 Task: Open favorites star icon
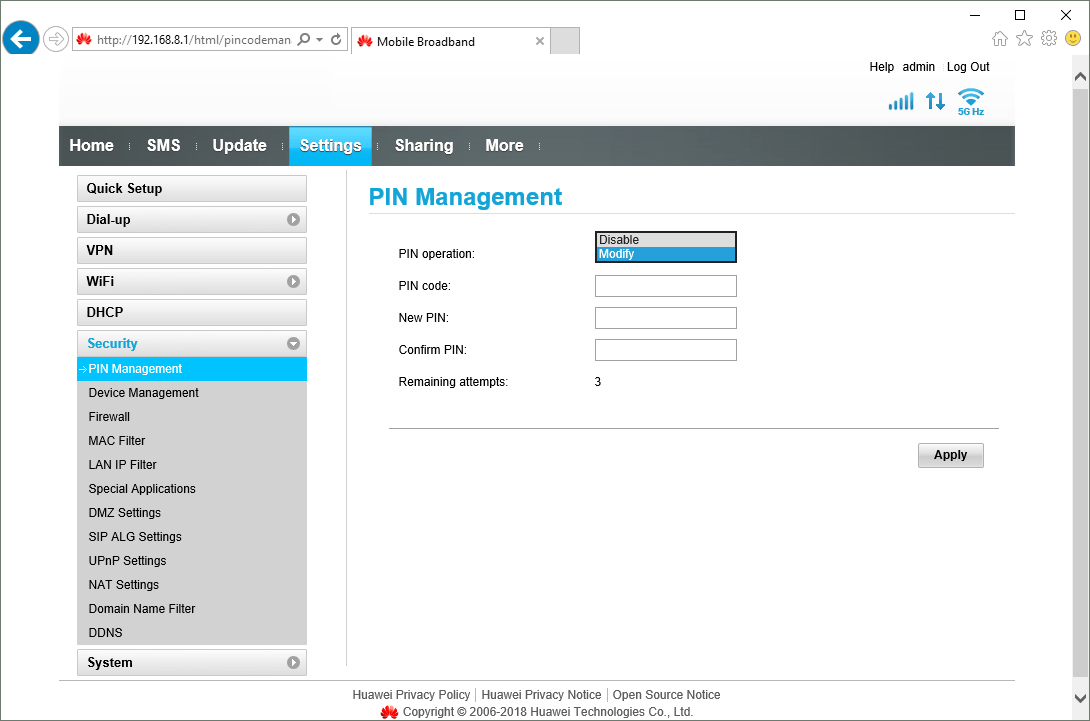tap(1024, 39)
